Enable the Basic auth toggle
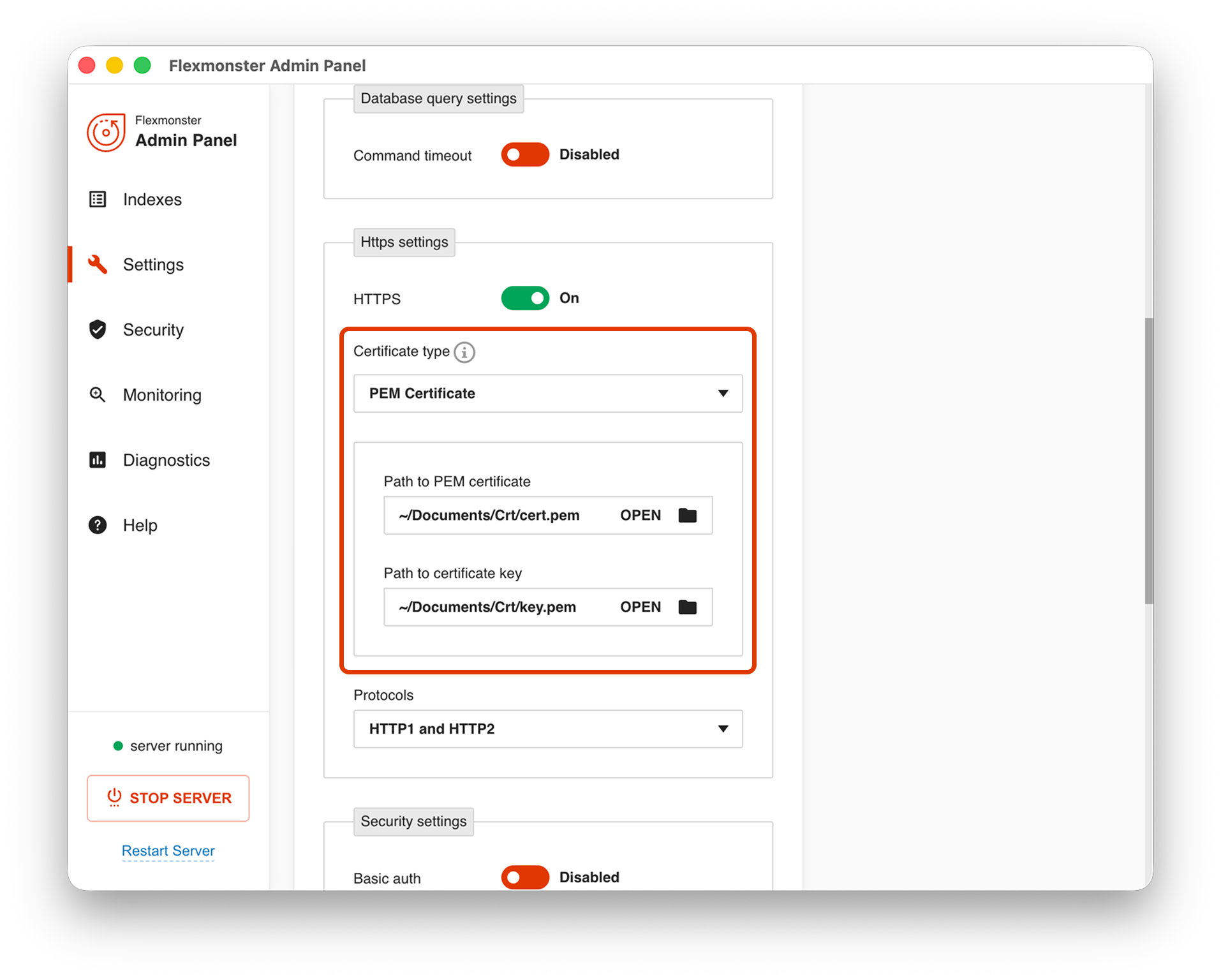 pyautogui.click(x=525, y=877)
